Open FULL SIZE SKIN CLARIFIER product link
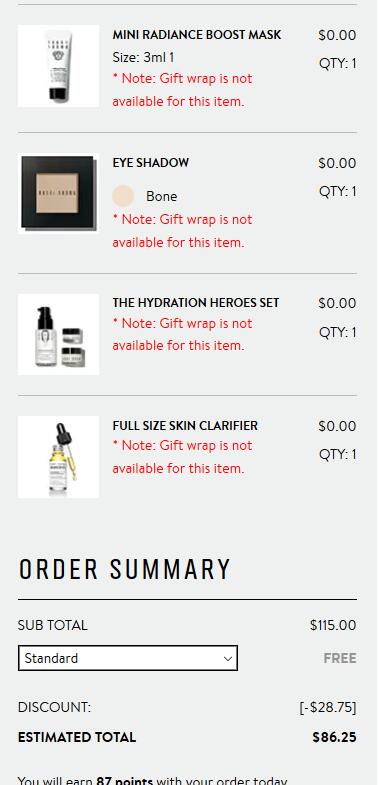Image resolution: width=379 pixels, height=785 pixels. coord(185,426)
